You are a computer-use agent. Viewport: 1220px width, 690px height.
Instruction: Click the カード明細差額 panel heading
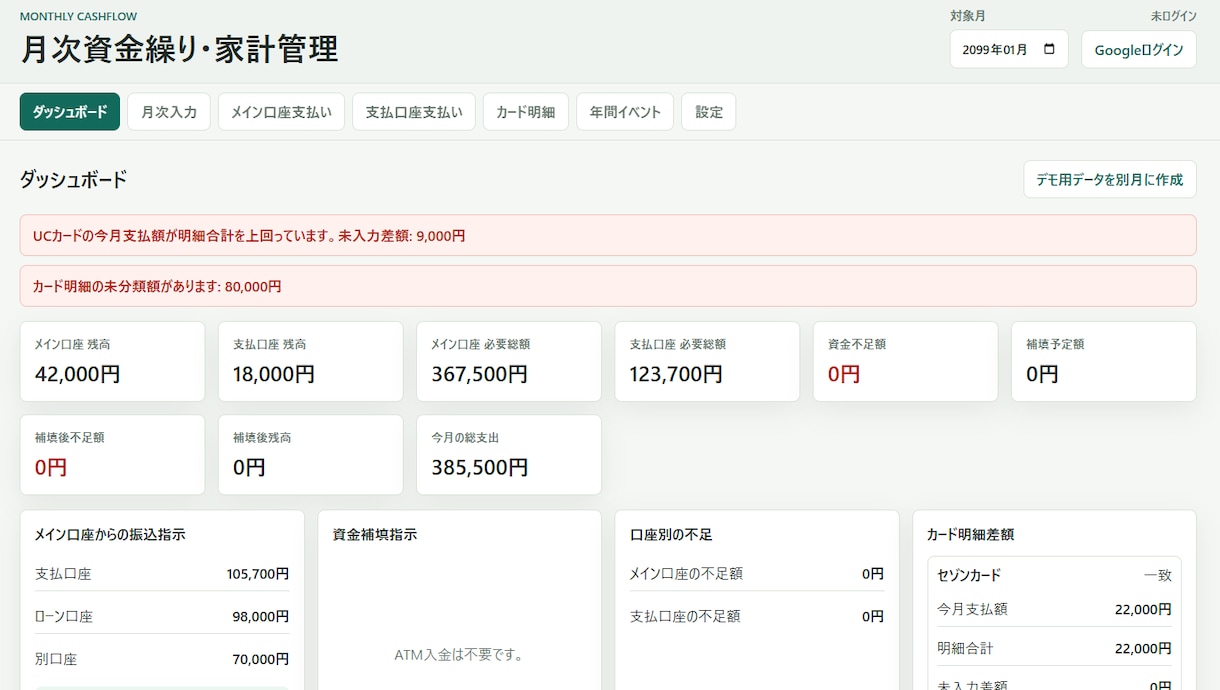click(970, 535)
